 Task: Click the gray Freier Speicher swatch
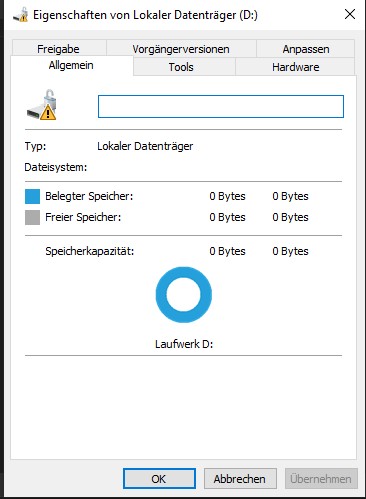pyautogui.click(x=32, y=217)
